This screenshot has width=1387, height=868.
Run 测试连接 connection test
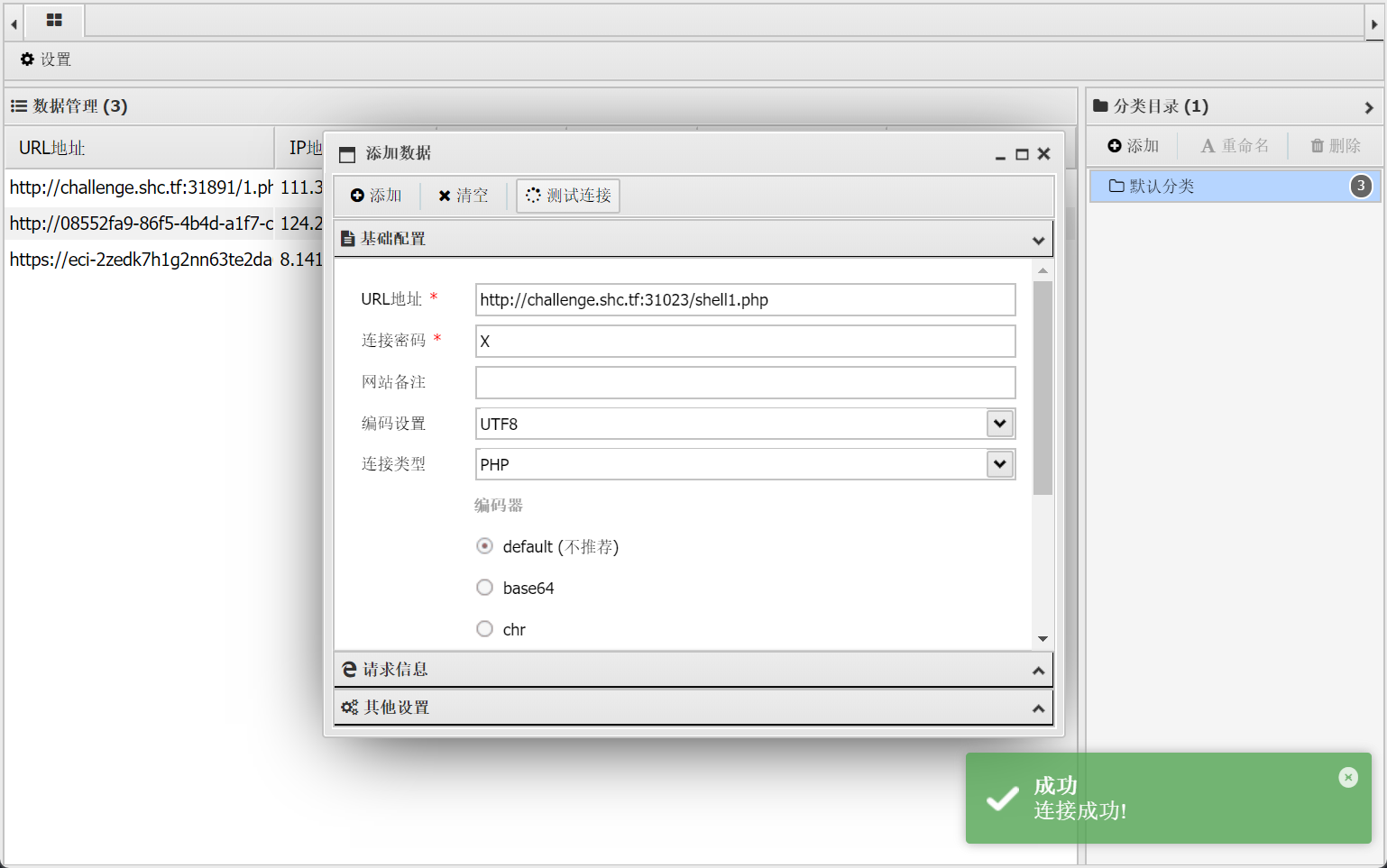click(x=568, y=196)
